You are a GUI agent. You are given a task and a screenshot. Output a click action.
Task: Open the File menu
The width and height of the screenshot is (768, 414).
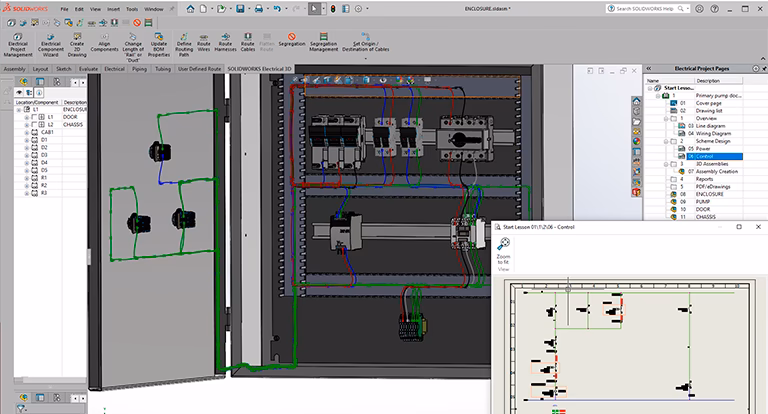click(65, 9)
